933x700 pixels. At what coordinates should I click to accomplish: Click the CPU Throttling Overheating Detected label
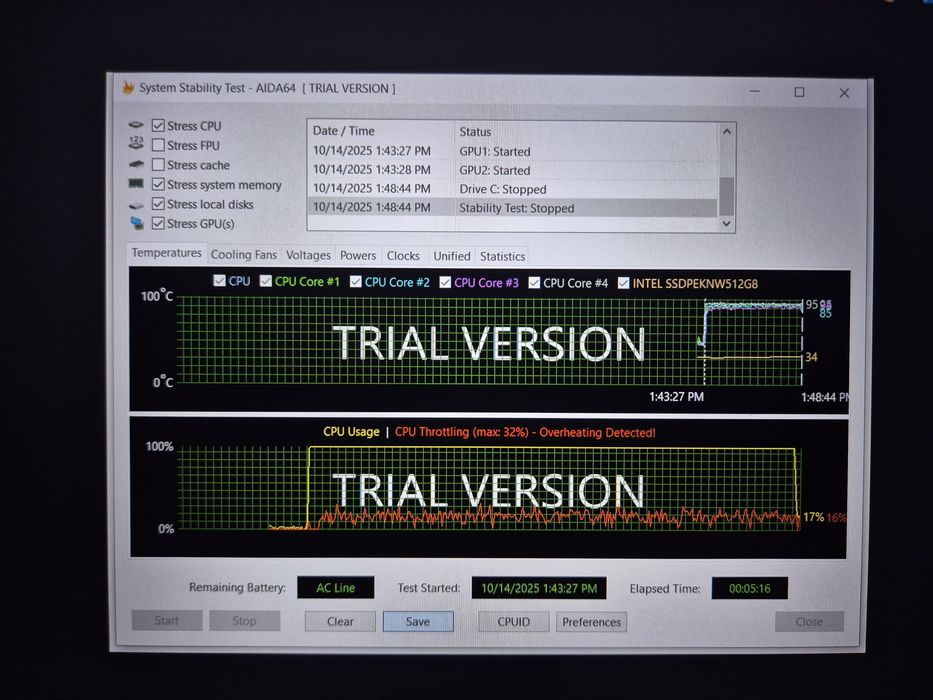pyautogui.click(x=525, y=432)
